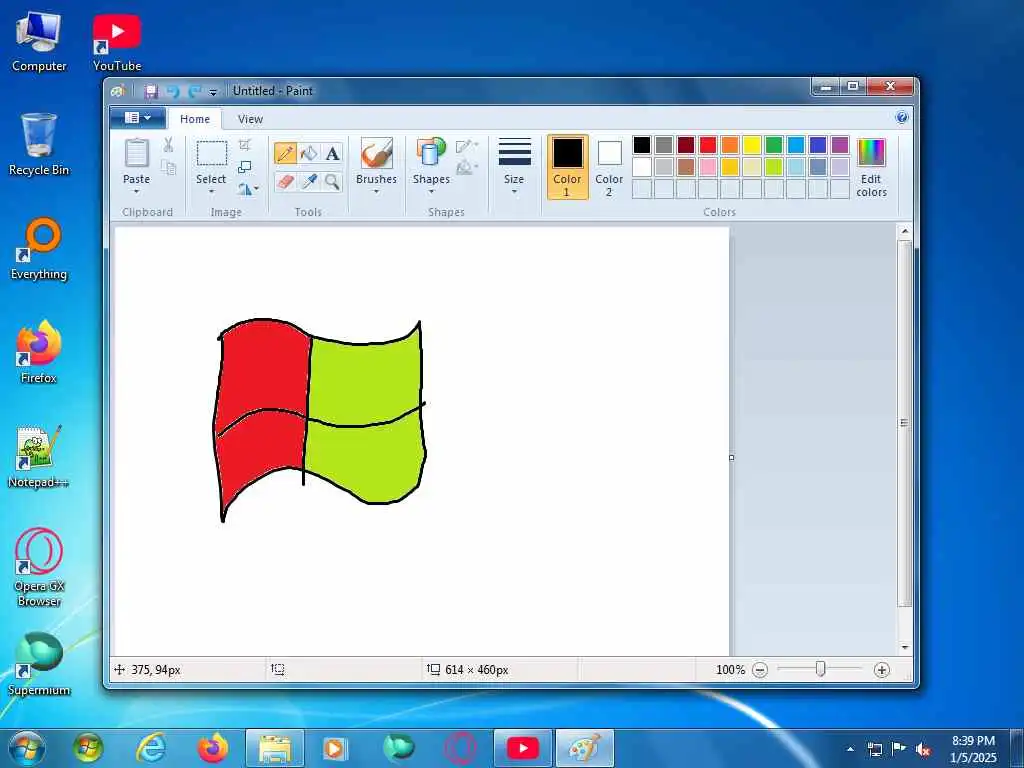
Task: Open Notepad++ desktop shortcut
Action: pos(39,456)
